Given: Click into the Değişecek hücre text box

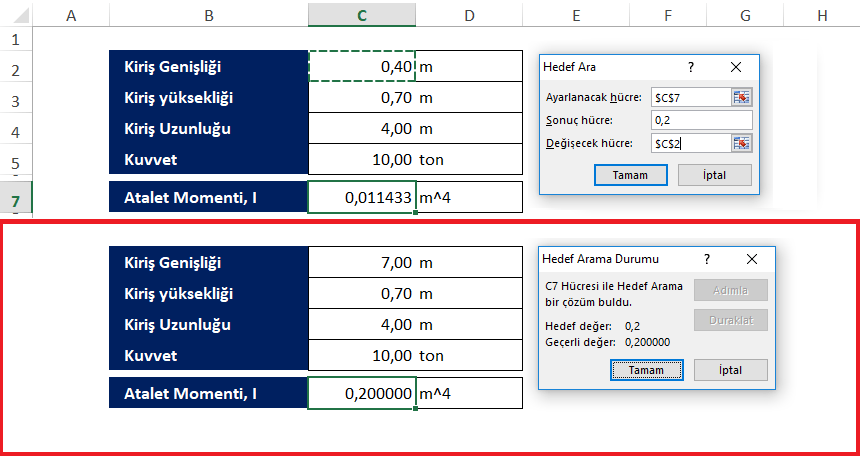Looking at the screenshot, I should coord(688,143).
